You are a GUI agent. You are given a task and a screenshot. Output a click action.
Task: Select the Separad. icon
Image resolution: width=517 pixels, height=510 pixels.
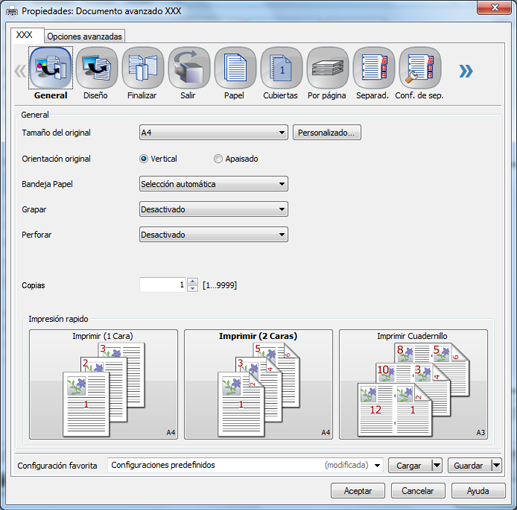point(374,68)
